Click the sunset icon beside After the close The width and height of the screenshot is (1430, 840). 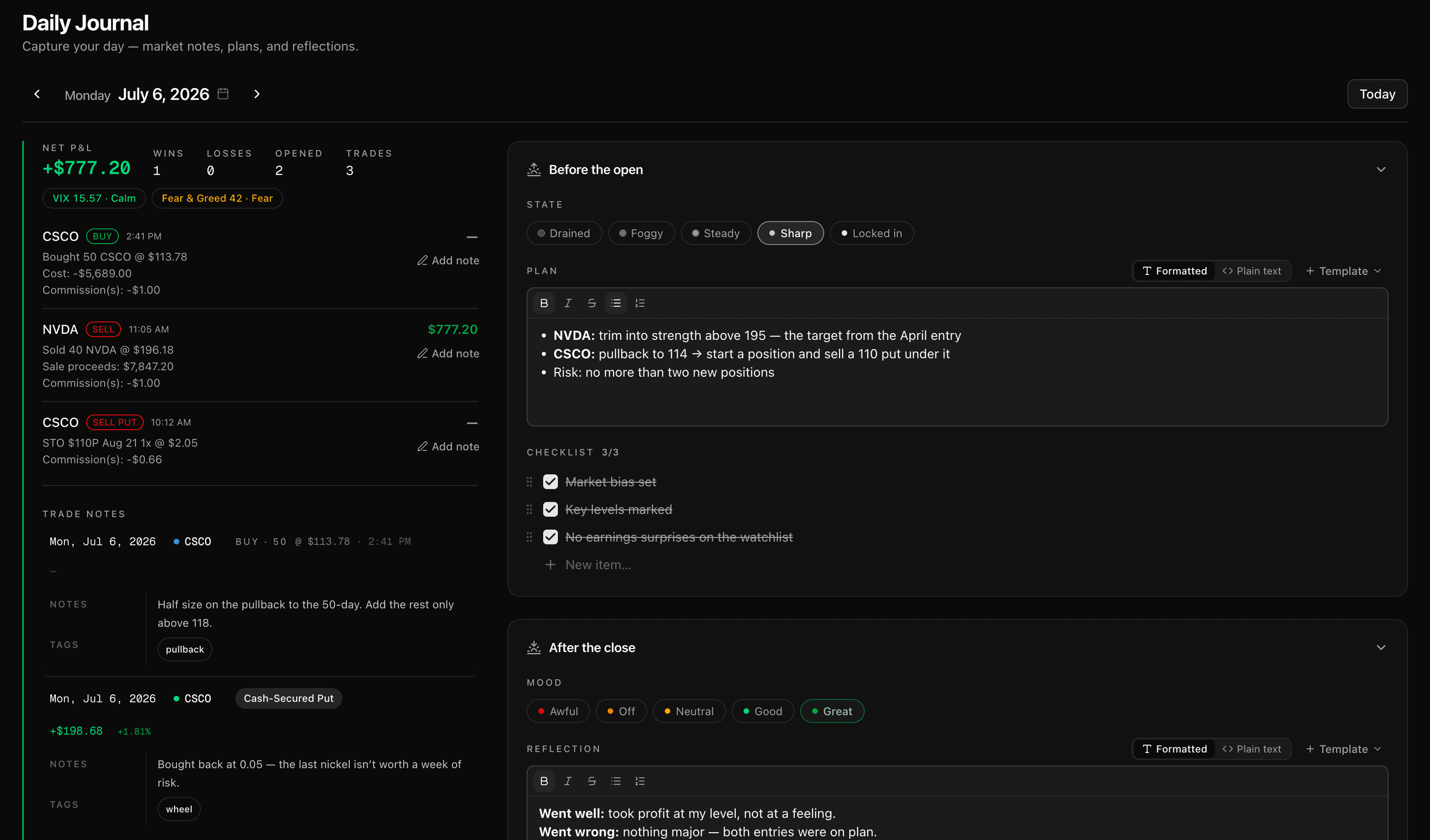(534, 647)
